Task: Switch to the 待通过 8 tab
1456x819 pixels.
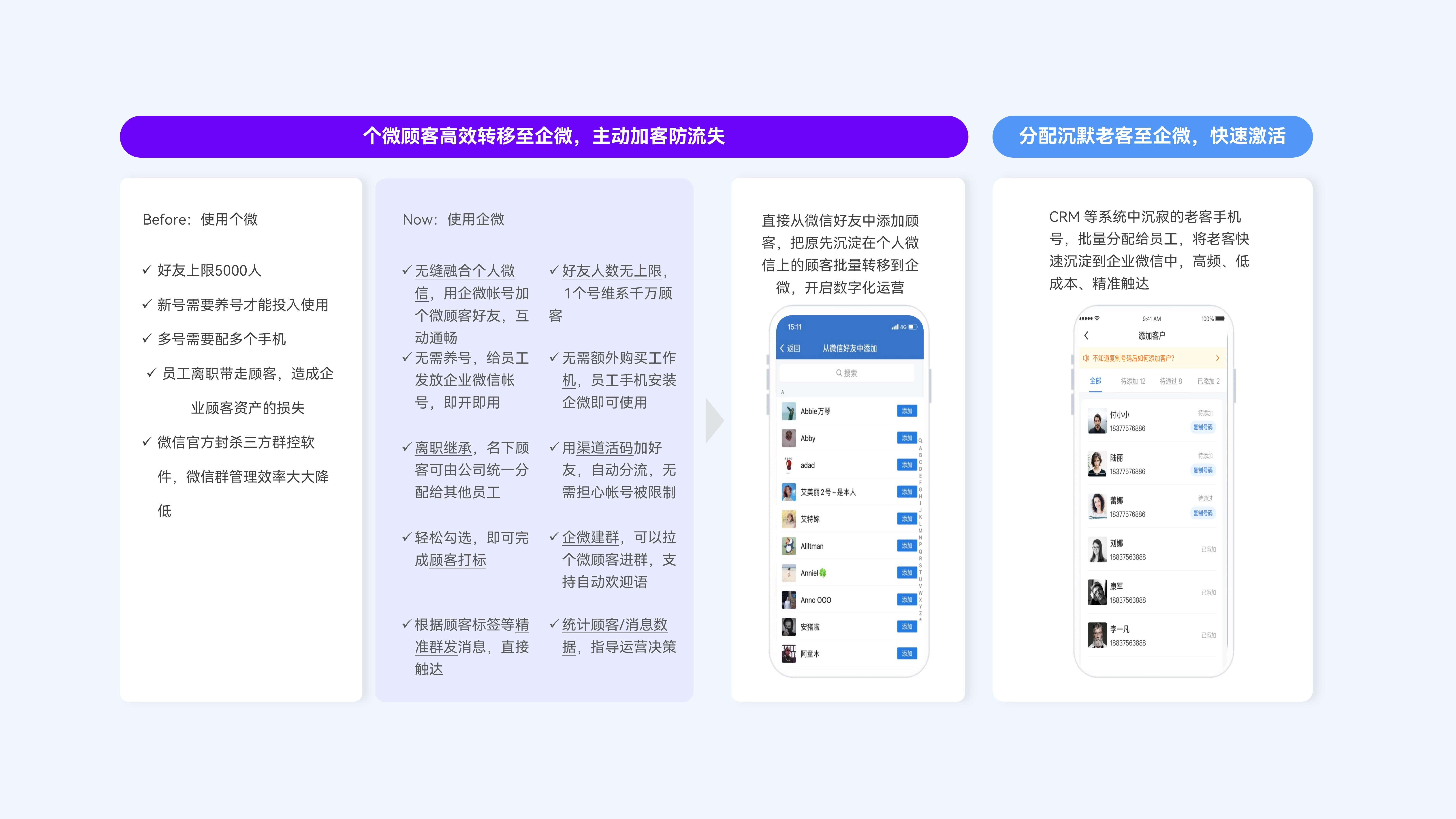Action: click(1171, 381)
